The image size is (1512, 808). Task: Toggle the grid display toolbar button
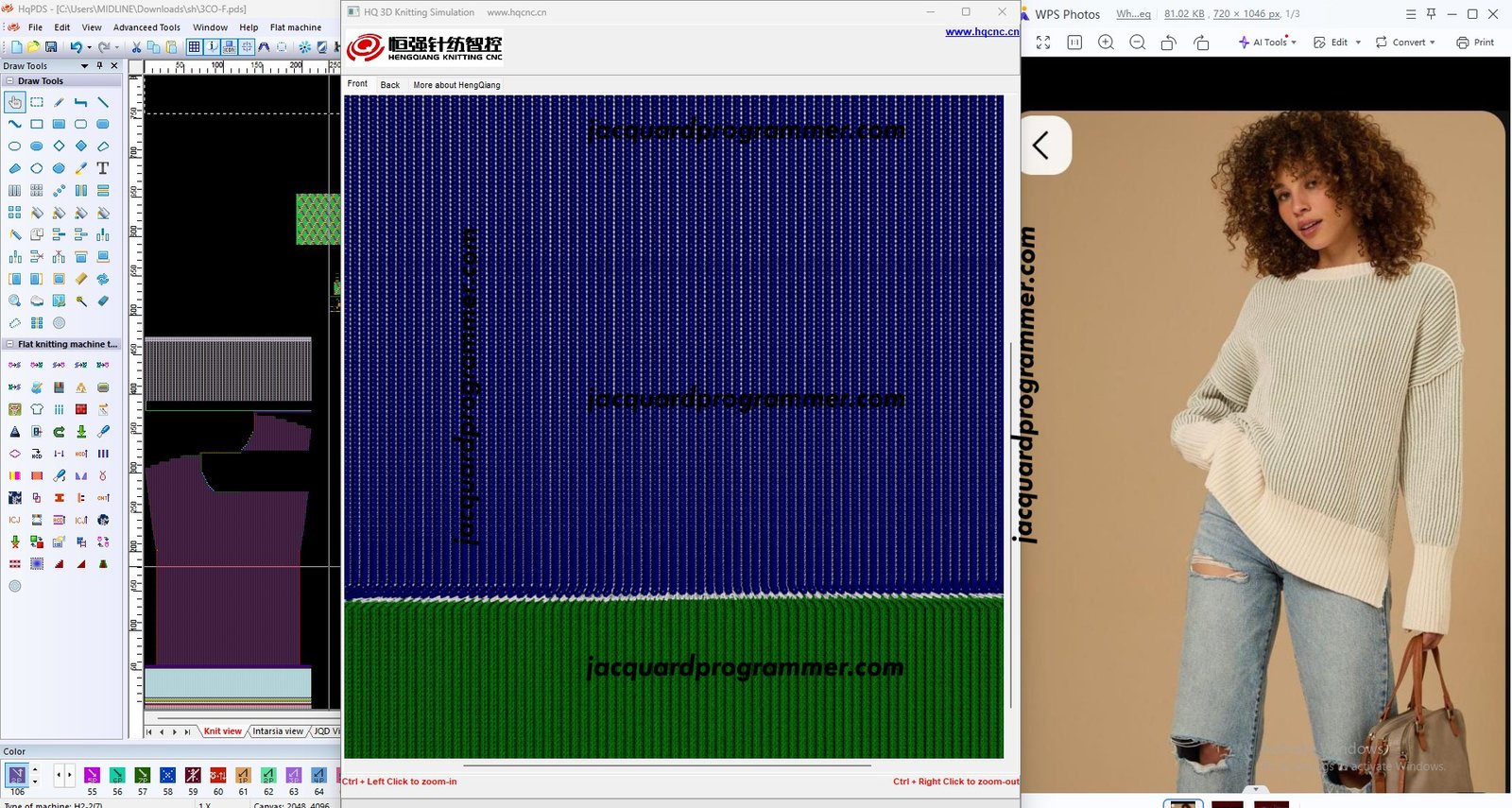coord(194,47)
